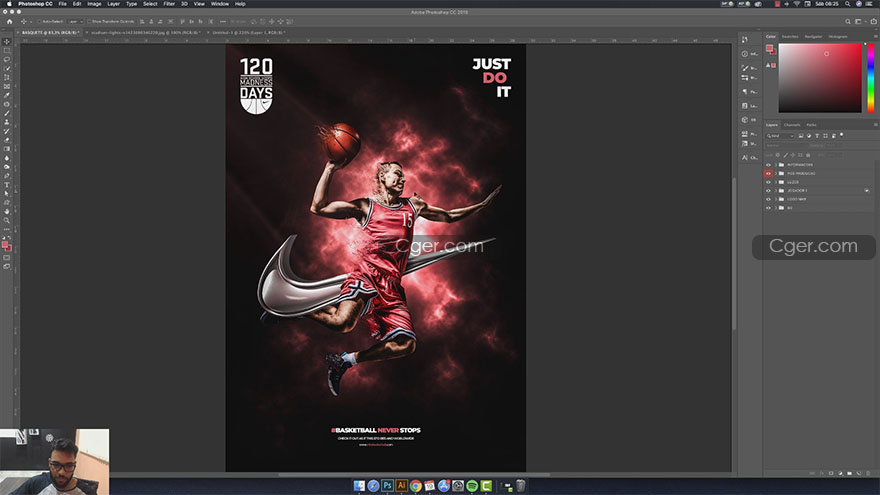Select the Brush tool
The height and width of the screenshot is (495, 880).
tap(7, 113)
